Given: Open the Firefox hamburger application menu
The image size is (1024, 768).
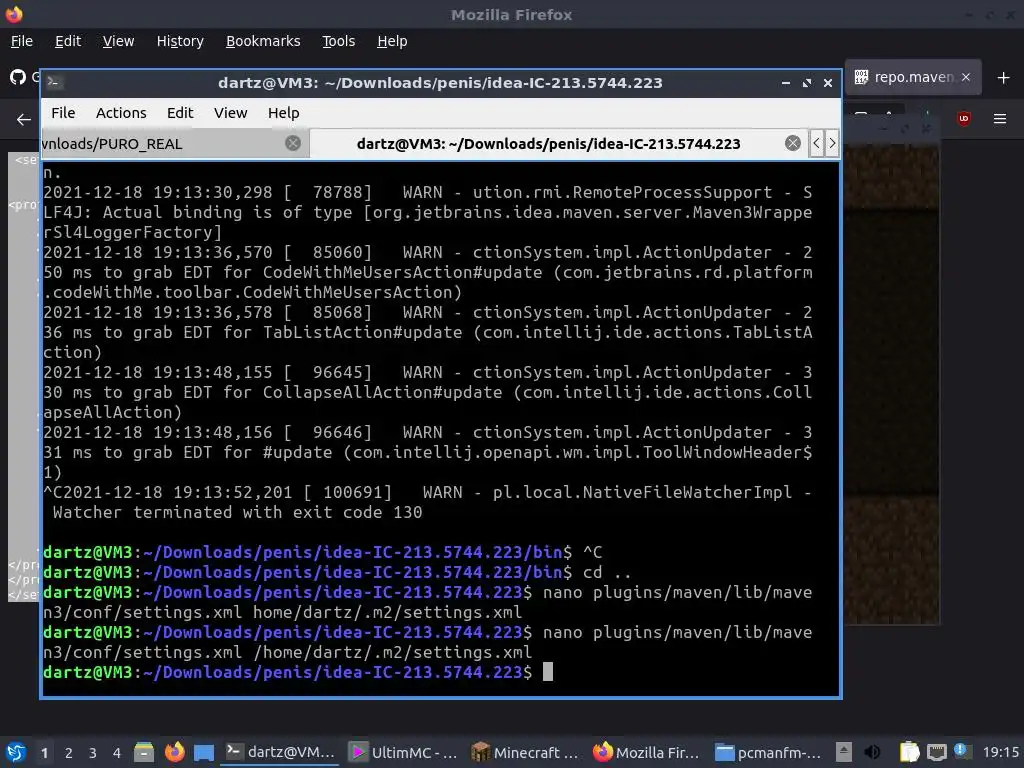Looking at the screenshot, I should click(x=1000, y=119).
